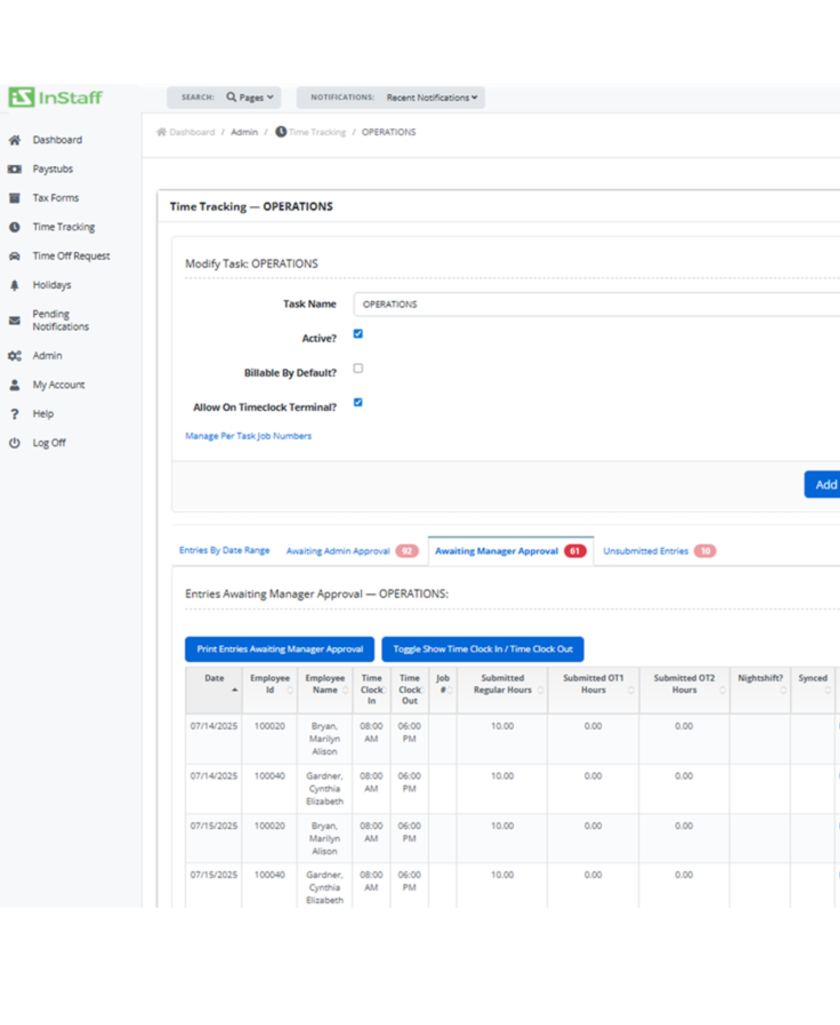
Task: Sort by Time Clock Out column
Action: coord(409,690)
